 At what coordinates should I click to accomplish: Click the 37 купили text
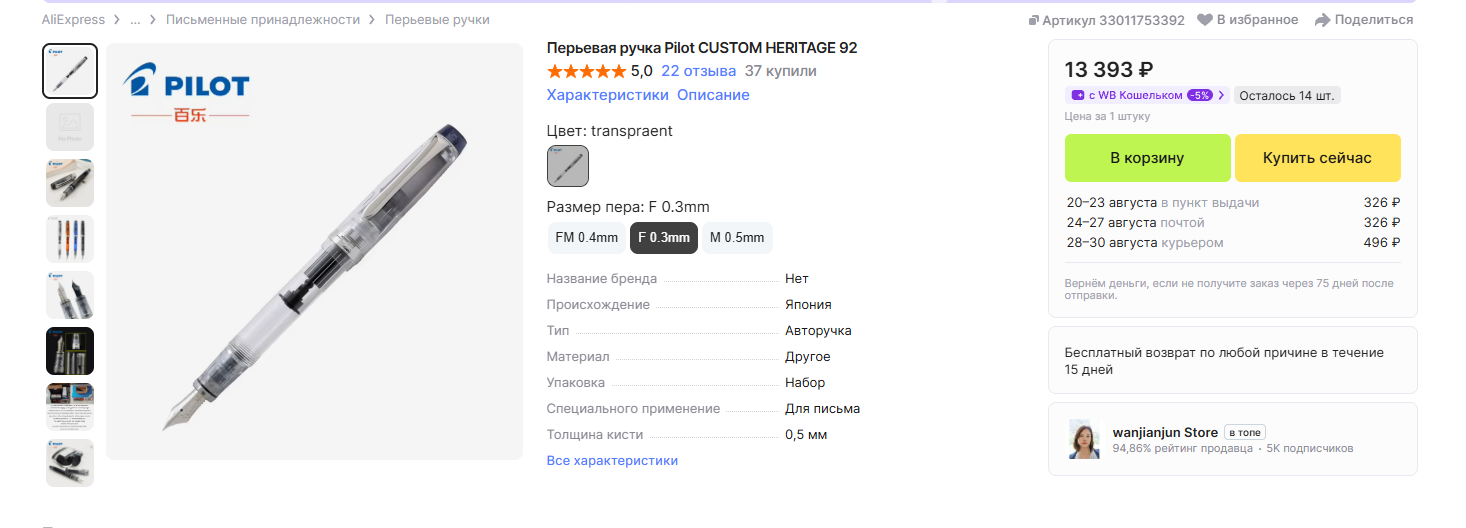[781, 71]
